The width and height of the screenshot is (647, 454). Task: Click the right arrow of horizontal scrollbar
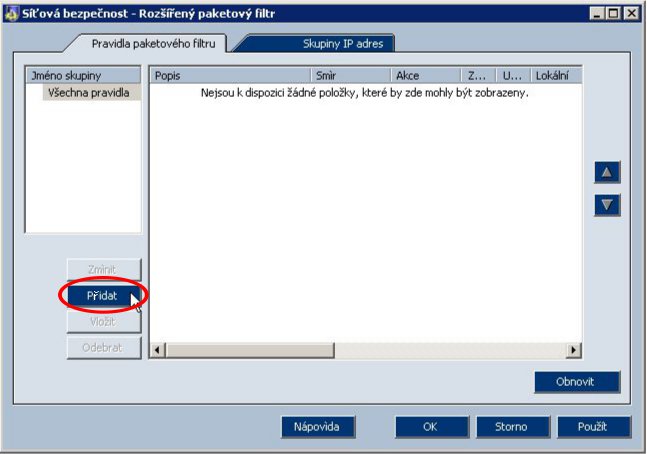574,350
